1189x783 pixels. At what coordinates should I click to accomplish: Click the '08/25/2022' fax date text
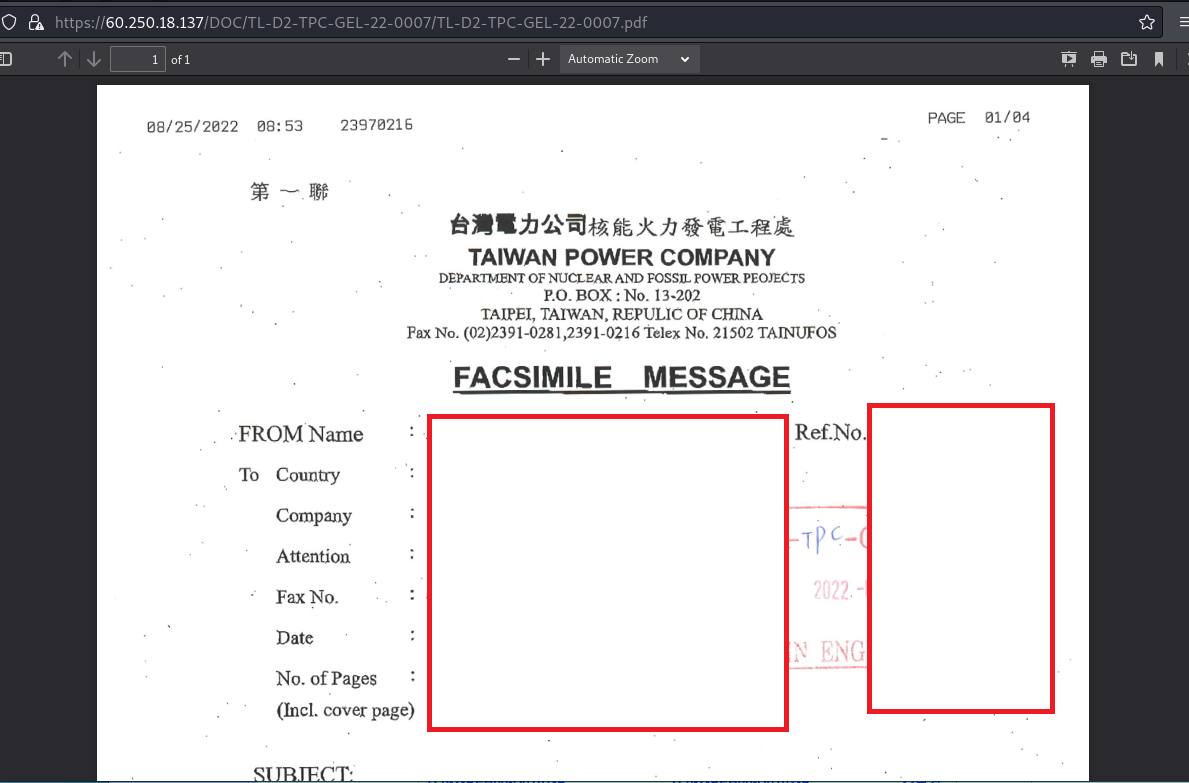click(x=193, y=127)
